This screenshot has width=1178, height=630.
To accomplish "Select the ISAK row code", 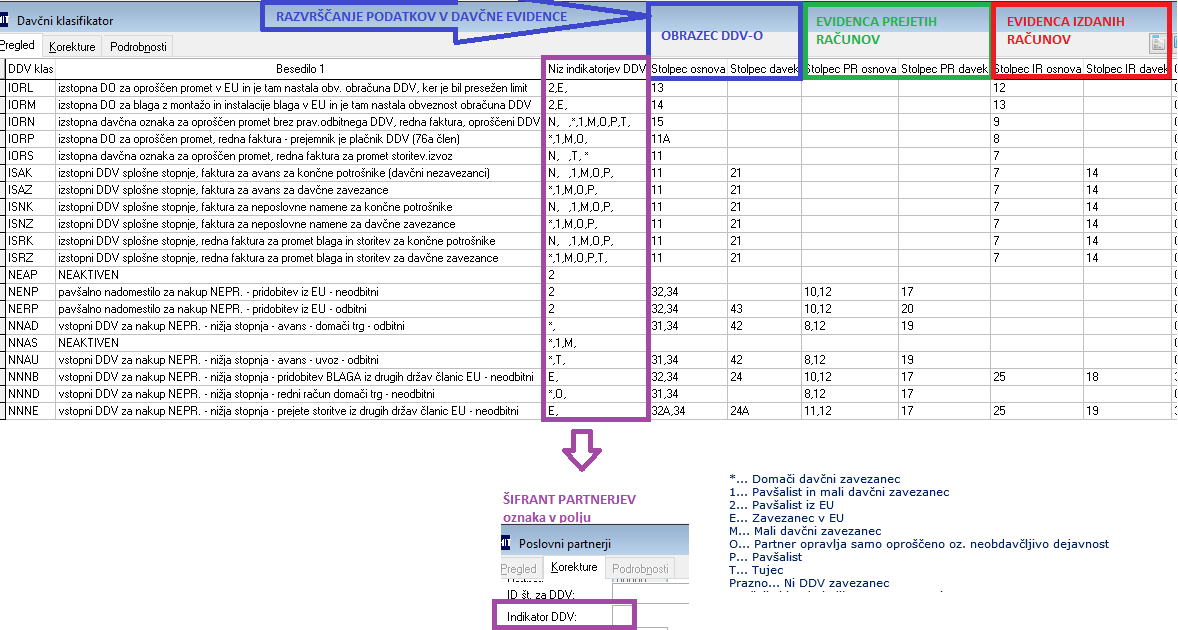I will click(20, 173).
